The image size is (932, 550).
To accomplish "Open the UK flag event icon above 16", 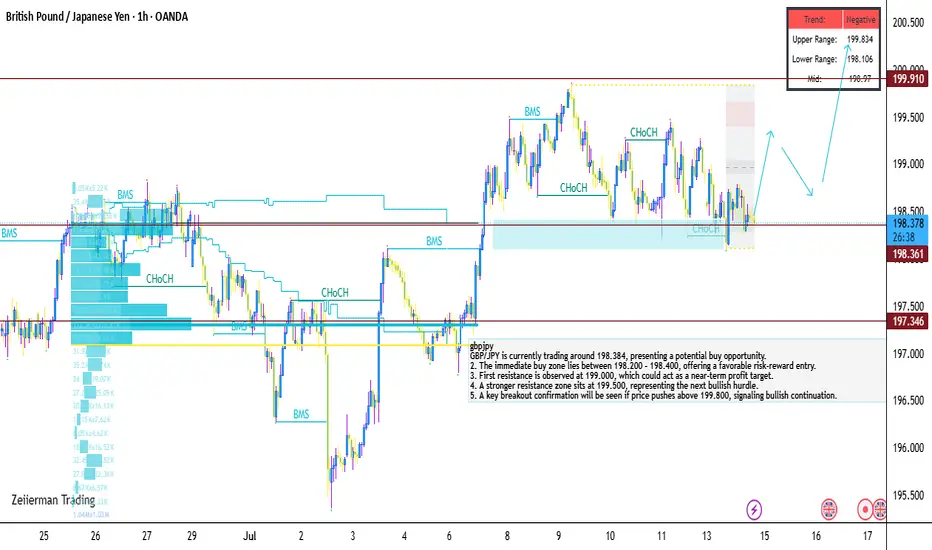I will [829, 510].
